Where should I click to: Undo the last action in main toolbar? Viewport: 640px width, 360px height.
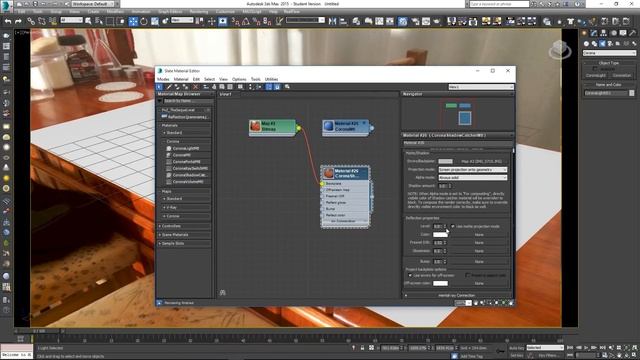[8, 21]
